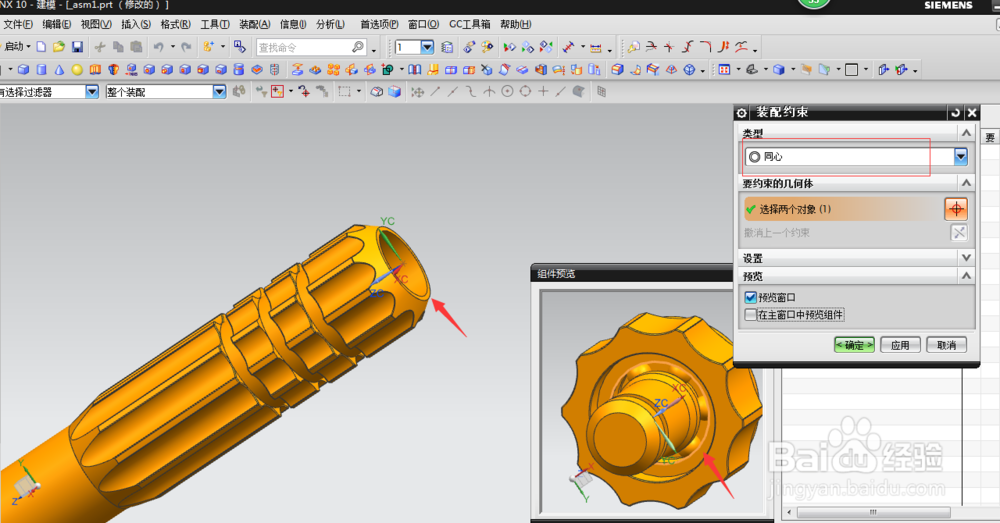Click the pattern feature icon
1000x523 pixels.
pyautogui.click(x=334, y=70)
